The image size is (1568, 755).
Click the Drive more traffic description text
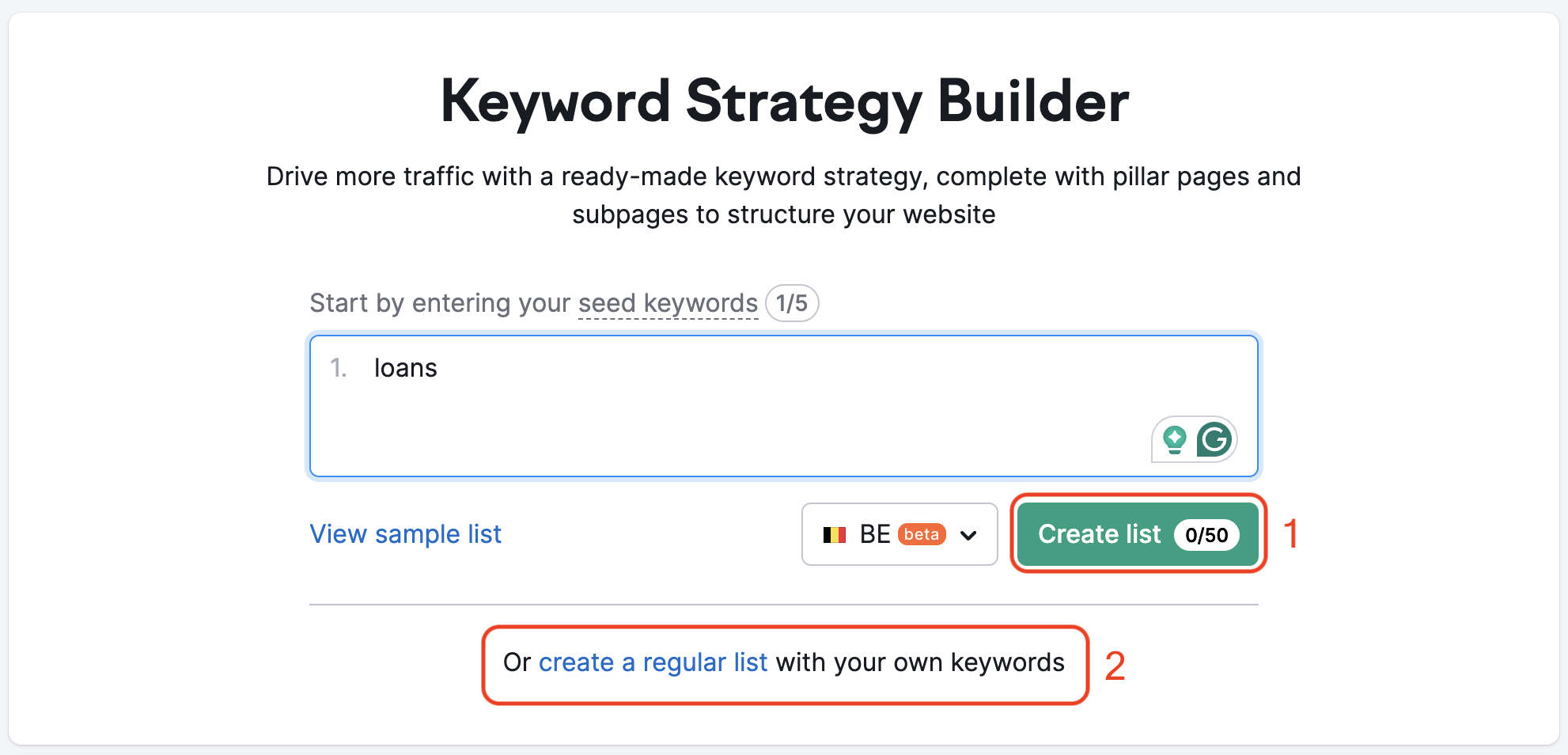pos(783,195)
